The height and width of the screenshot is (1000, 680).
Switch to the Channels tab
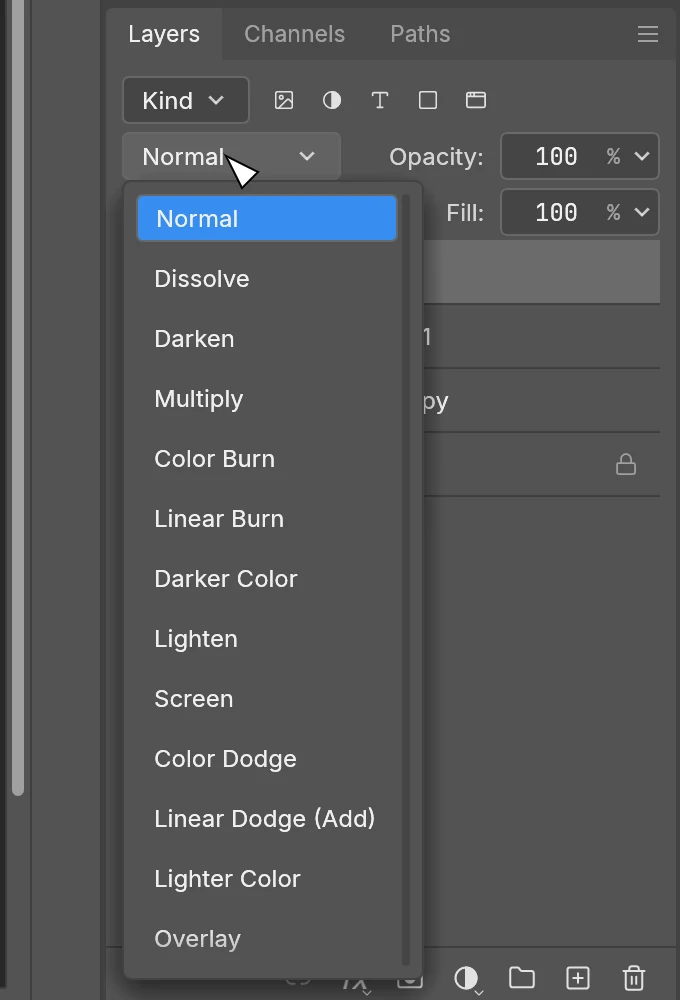(x=295, y=34)
